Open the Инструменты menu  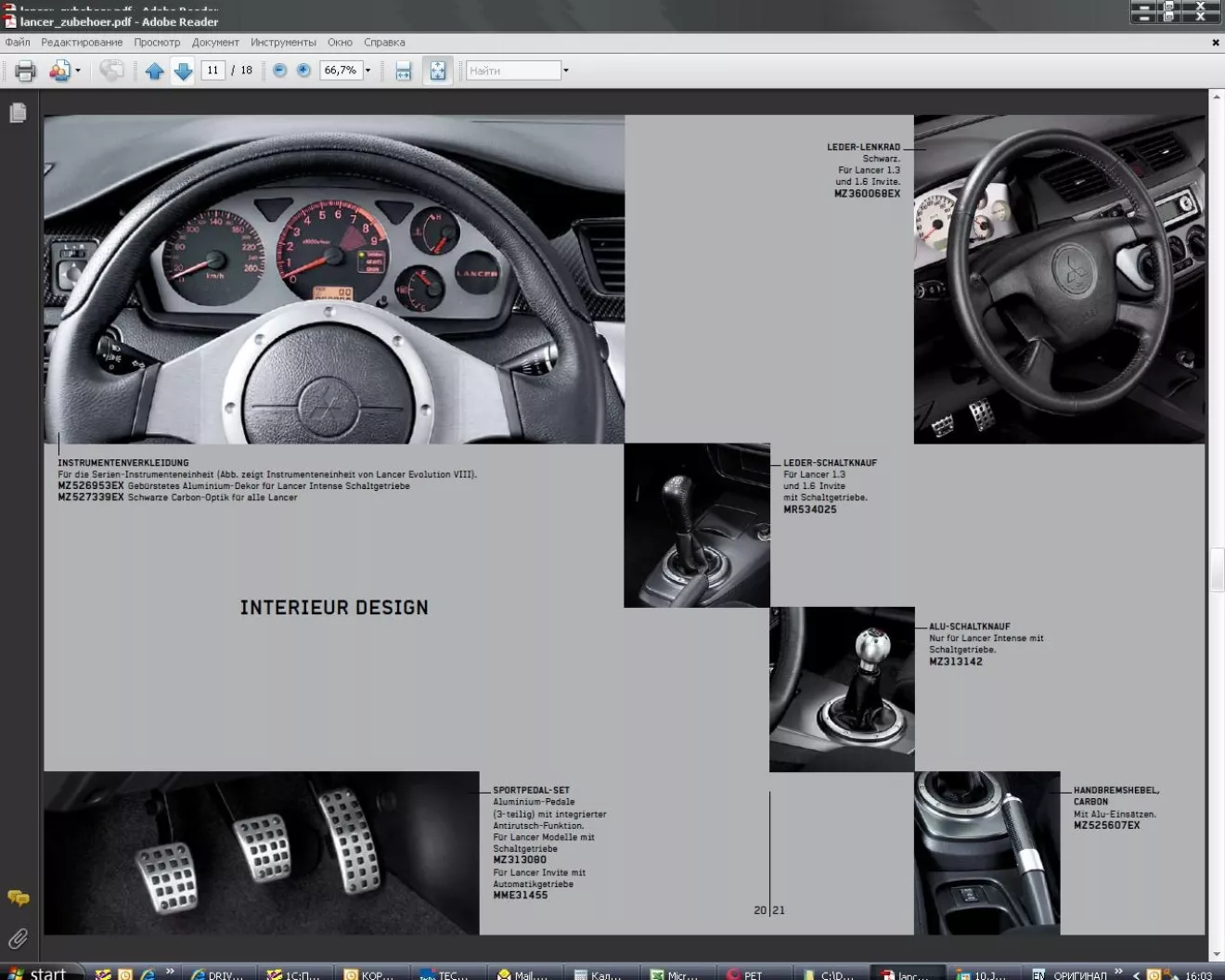click(283, 43)
